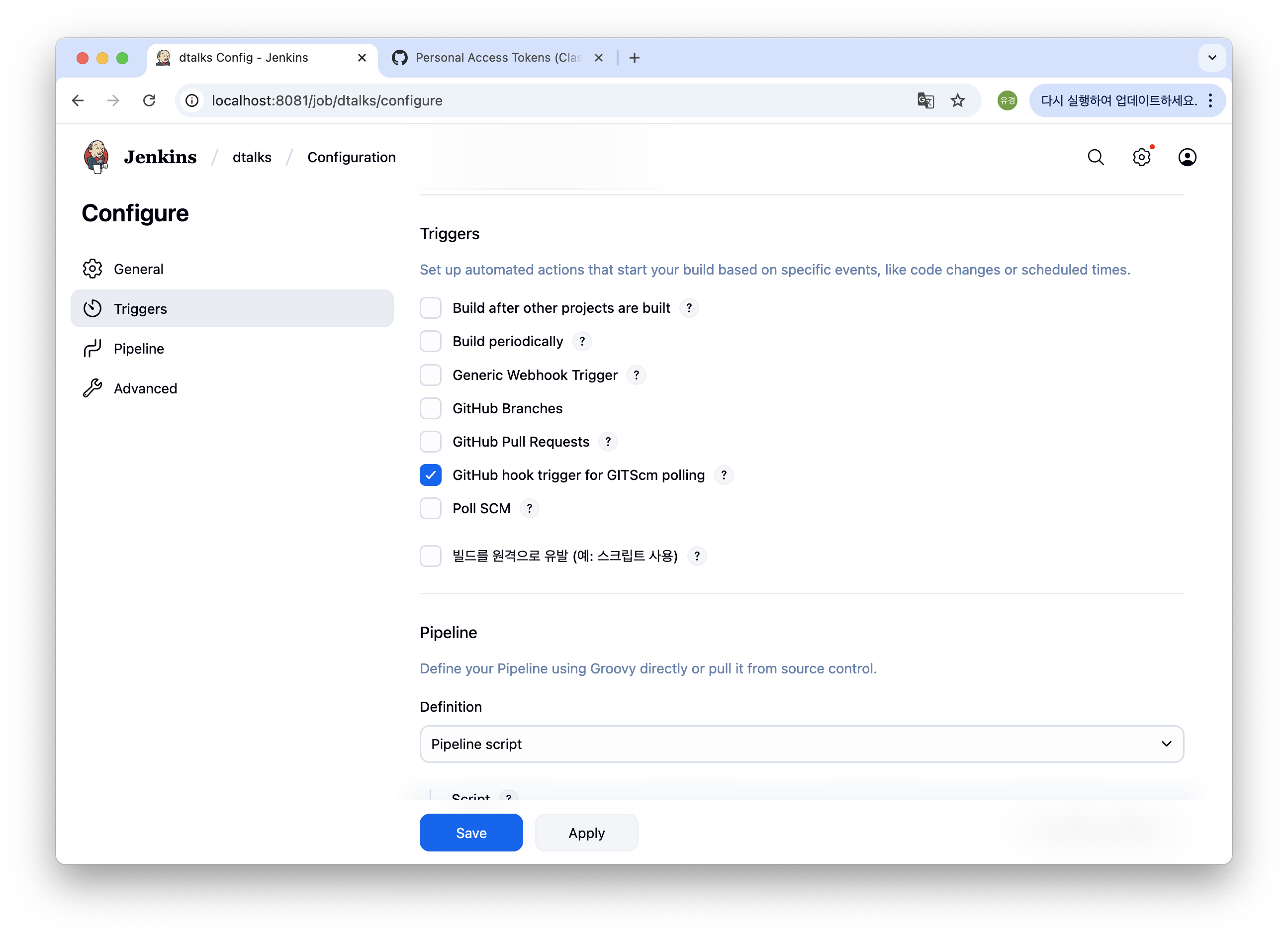Click the Google Translate icon in address bar
1288x938 pixels.
click(x=925, y=100)
